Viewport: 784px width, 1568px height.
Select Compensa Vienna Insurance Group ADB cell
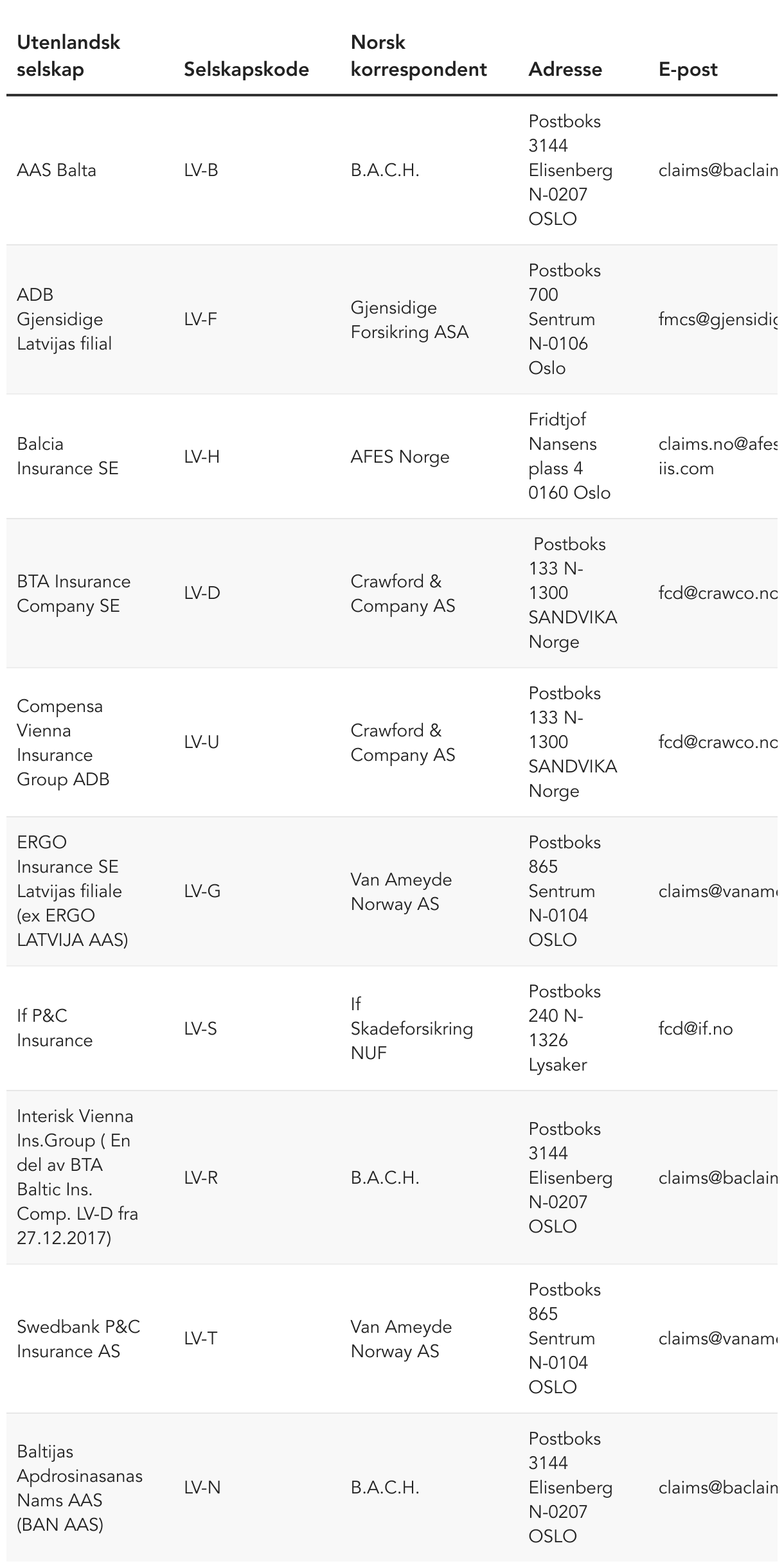63,742
